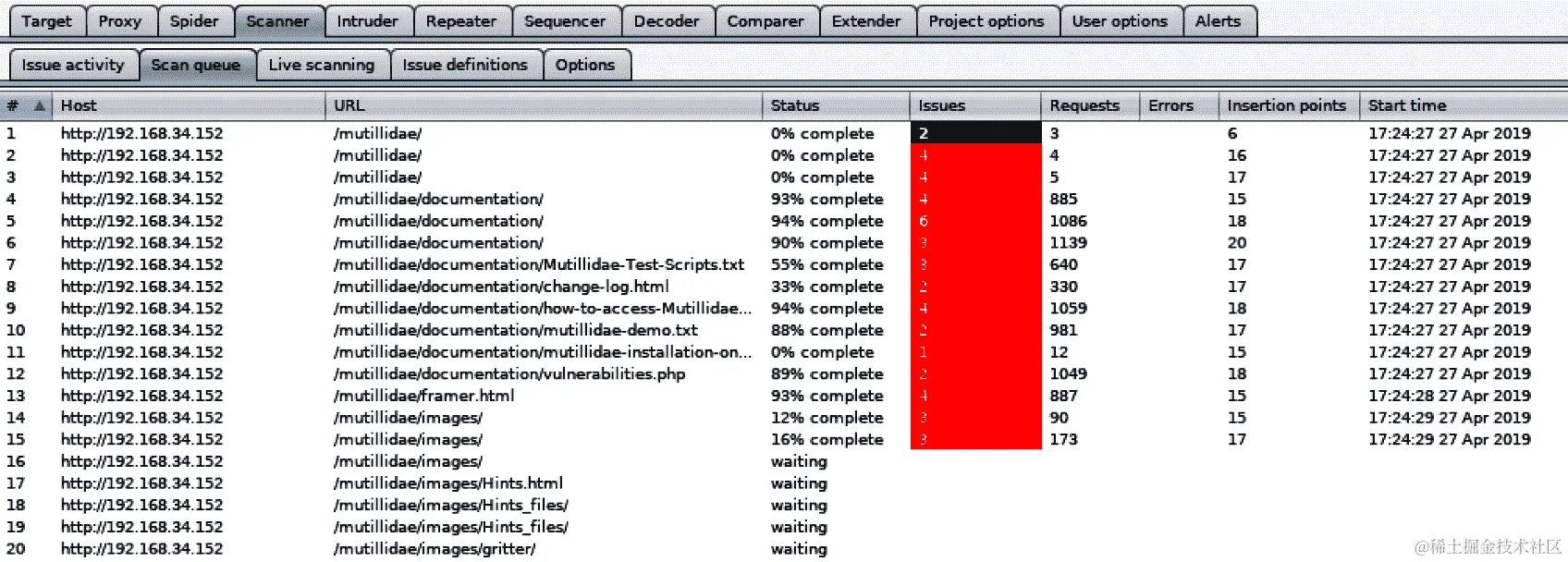Switch to the Sequencer tab
This screenshot has width=1568, height=562.
[x=565, y=21]
